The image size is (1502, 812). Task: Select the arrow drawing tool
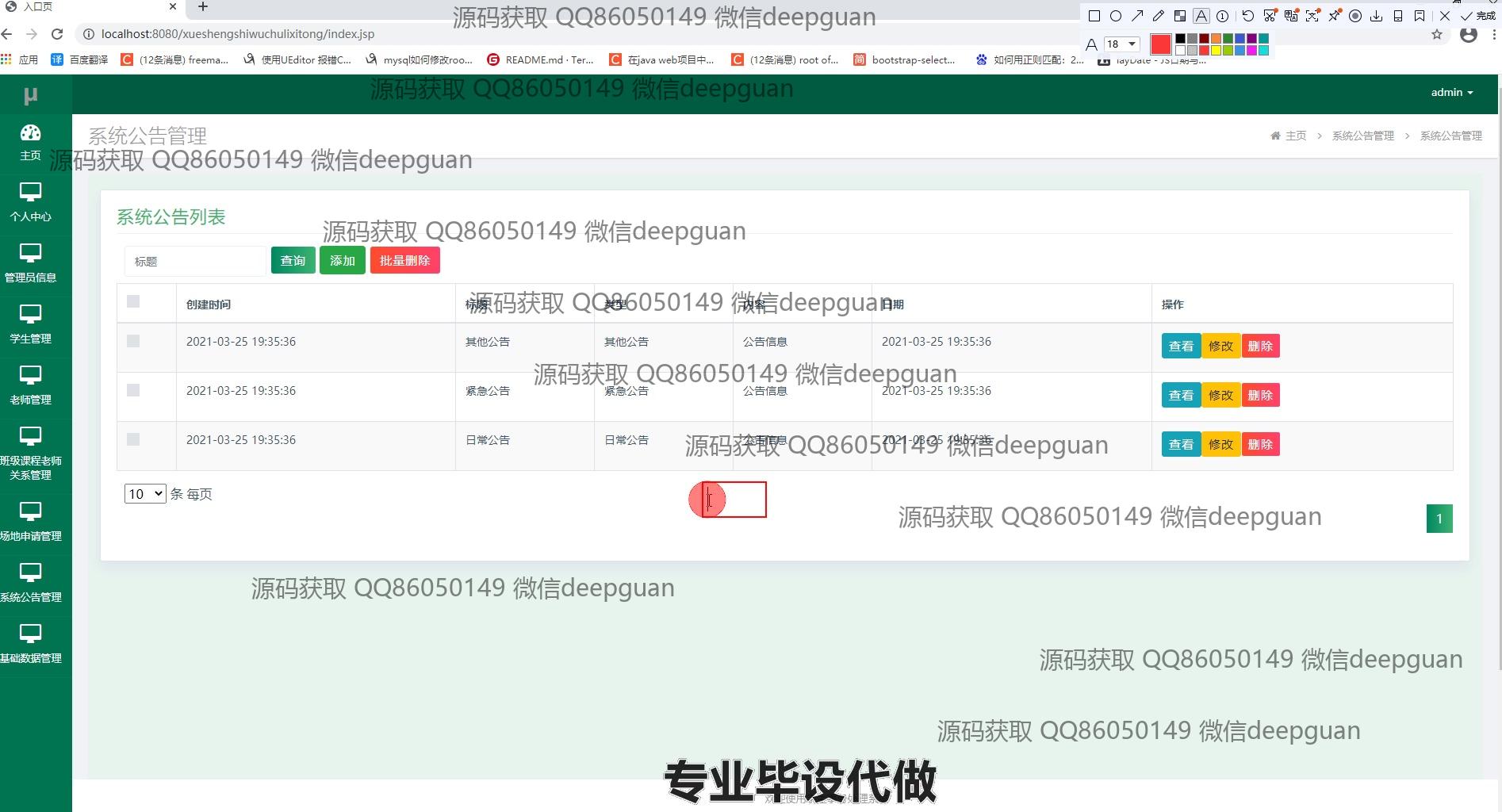click(x=1137, y=16)
